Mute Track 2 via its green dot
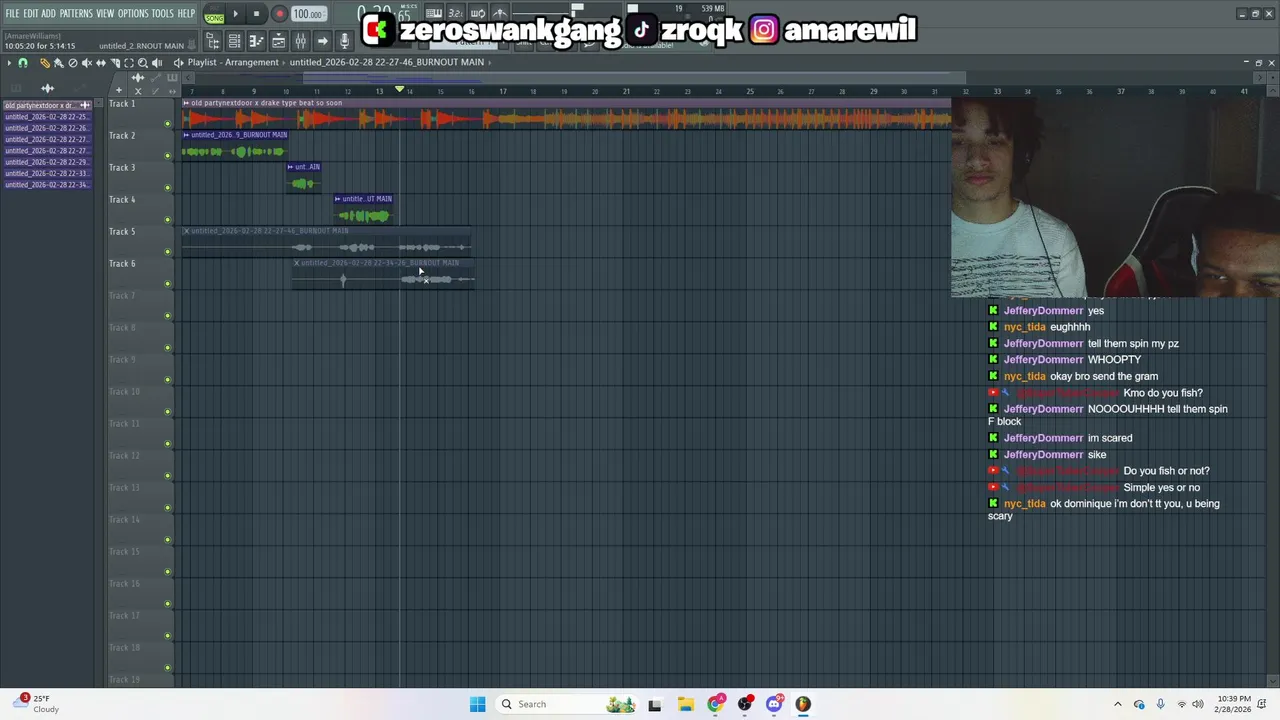 [167, 156]
